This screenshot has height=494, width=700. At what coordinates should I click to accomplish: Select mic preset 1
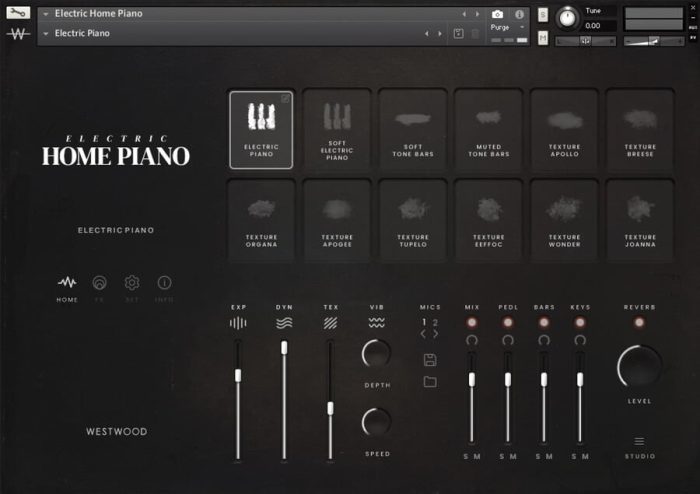[424, 322]
